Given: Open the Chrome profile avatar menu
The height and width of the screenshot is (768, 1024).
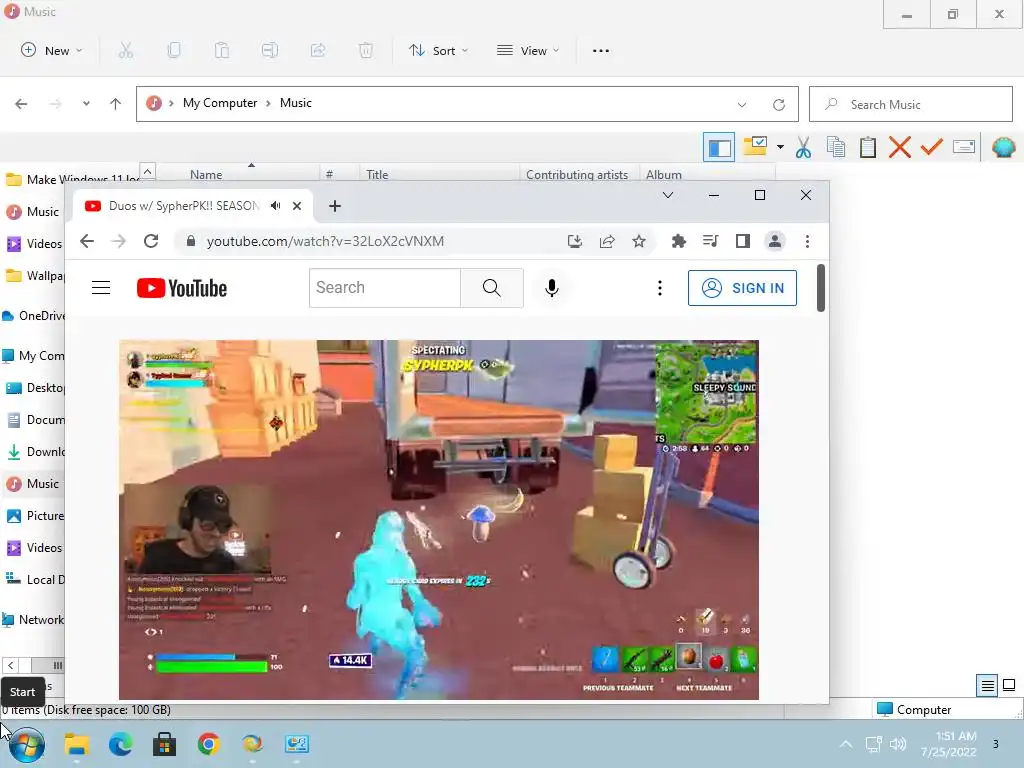Looking at the screenshot, I should coord(775,241).
